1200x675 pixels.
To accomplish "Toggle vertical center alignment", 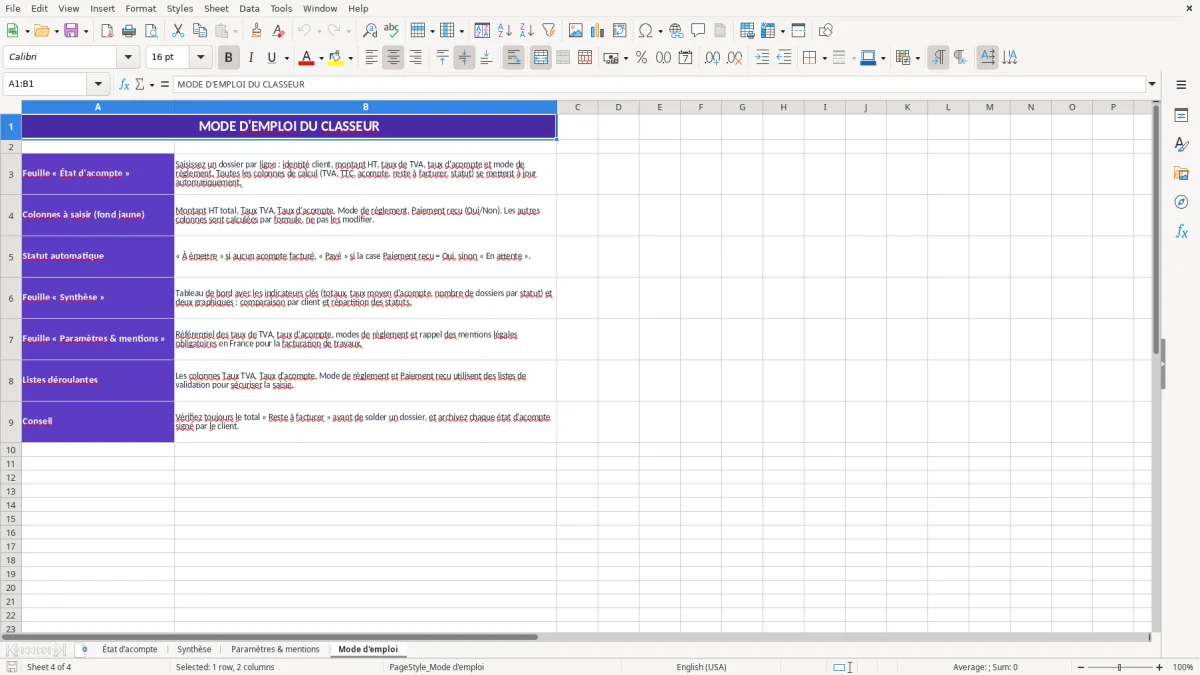I will [464, 58].
